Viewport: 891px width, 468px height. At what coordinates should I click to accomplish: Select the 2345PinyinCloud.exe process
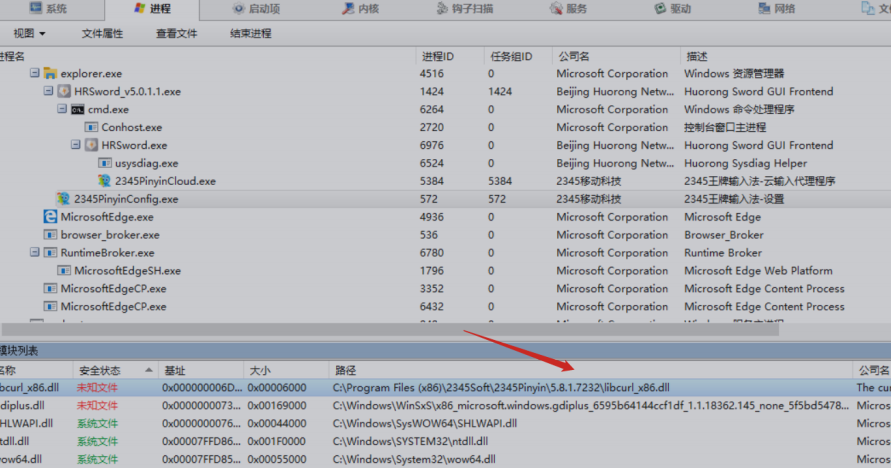(x=446, y=181)
